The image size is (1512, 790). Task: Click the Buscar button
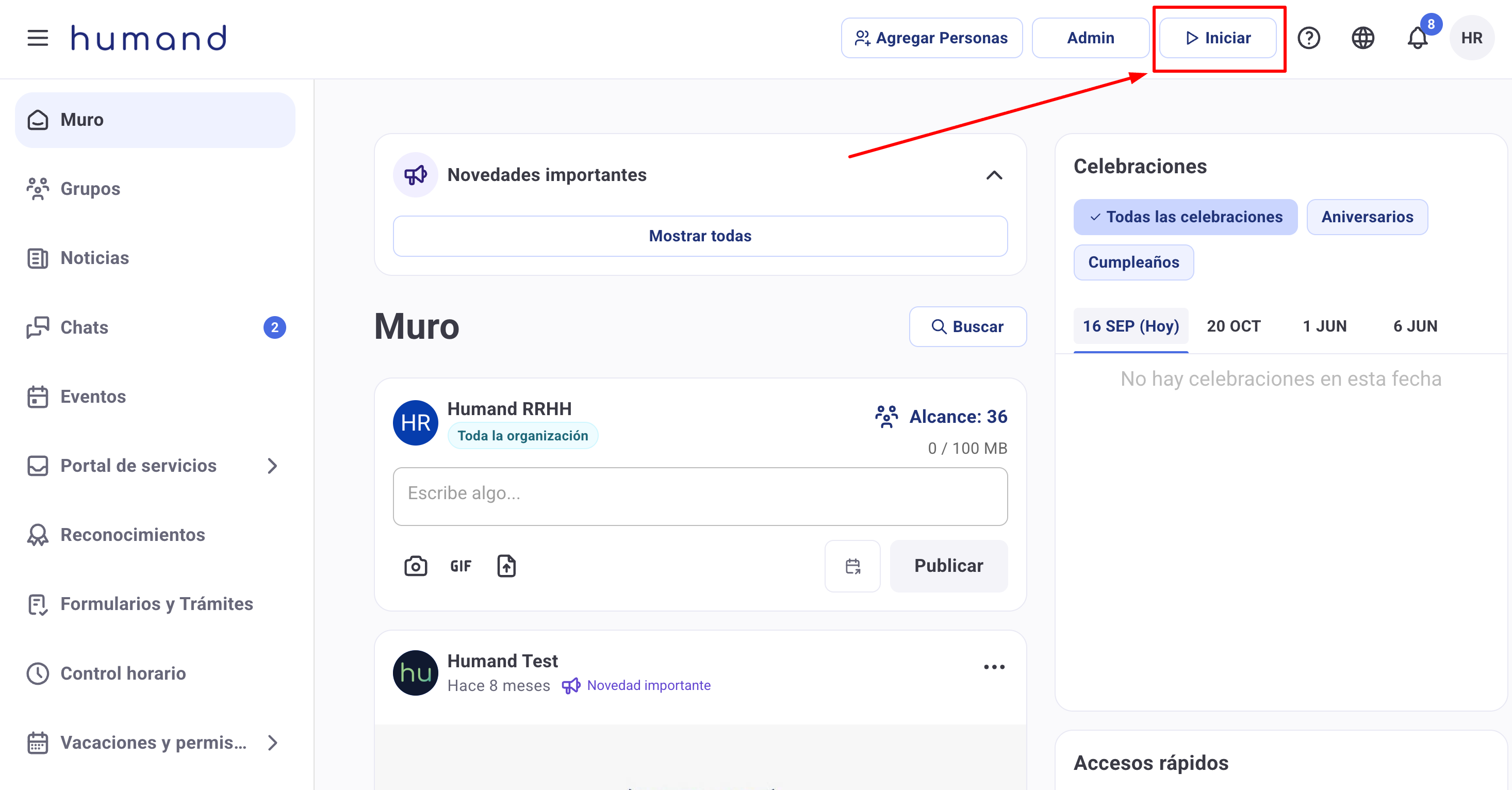click(968, 326)
